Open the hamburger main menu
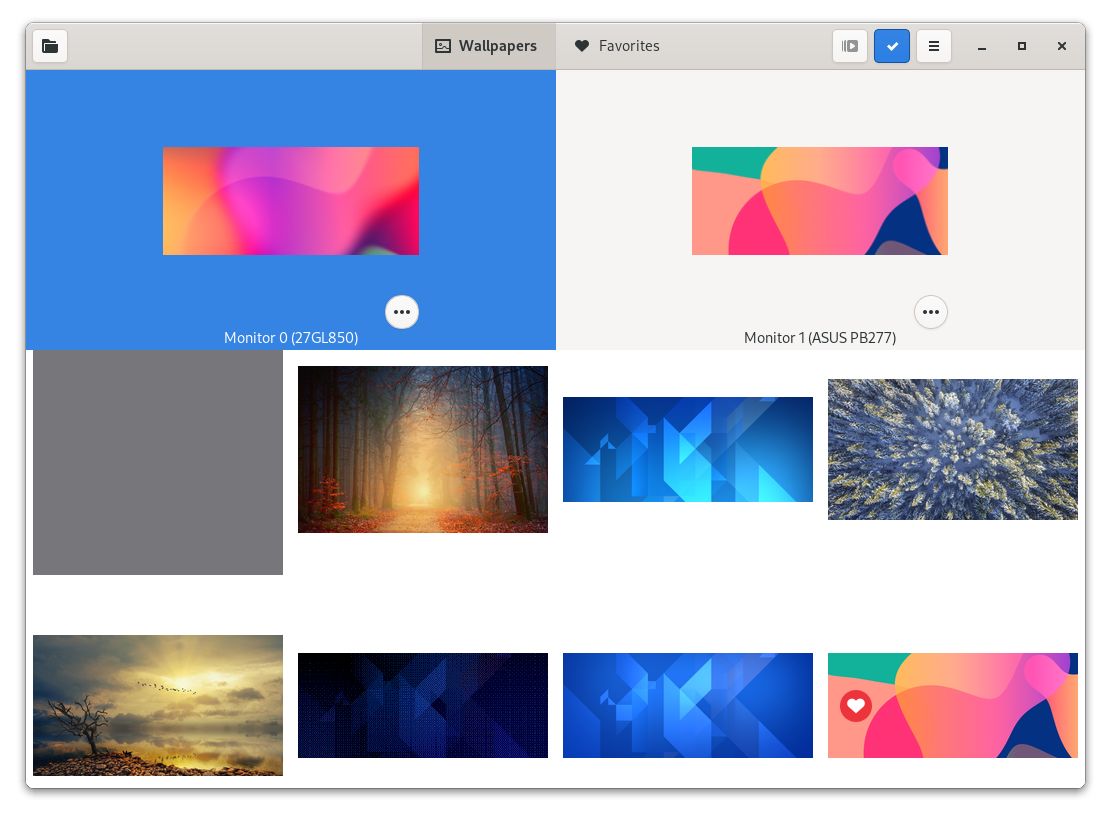The width and height of the screenshot is (1111, 817). (x=933, y=46)
